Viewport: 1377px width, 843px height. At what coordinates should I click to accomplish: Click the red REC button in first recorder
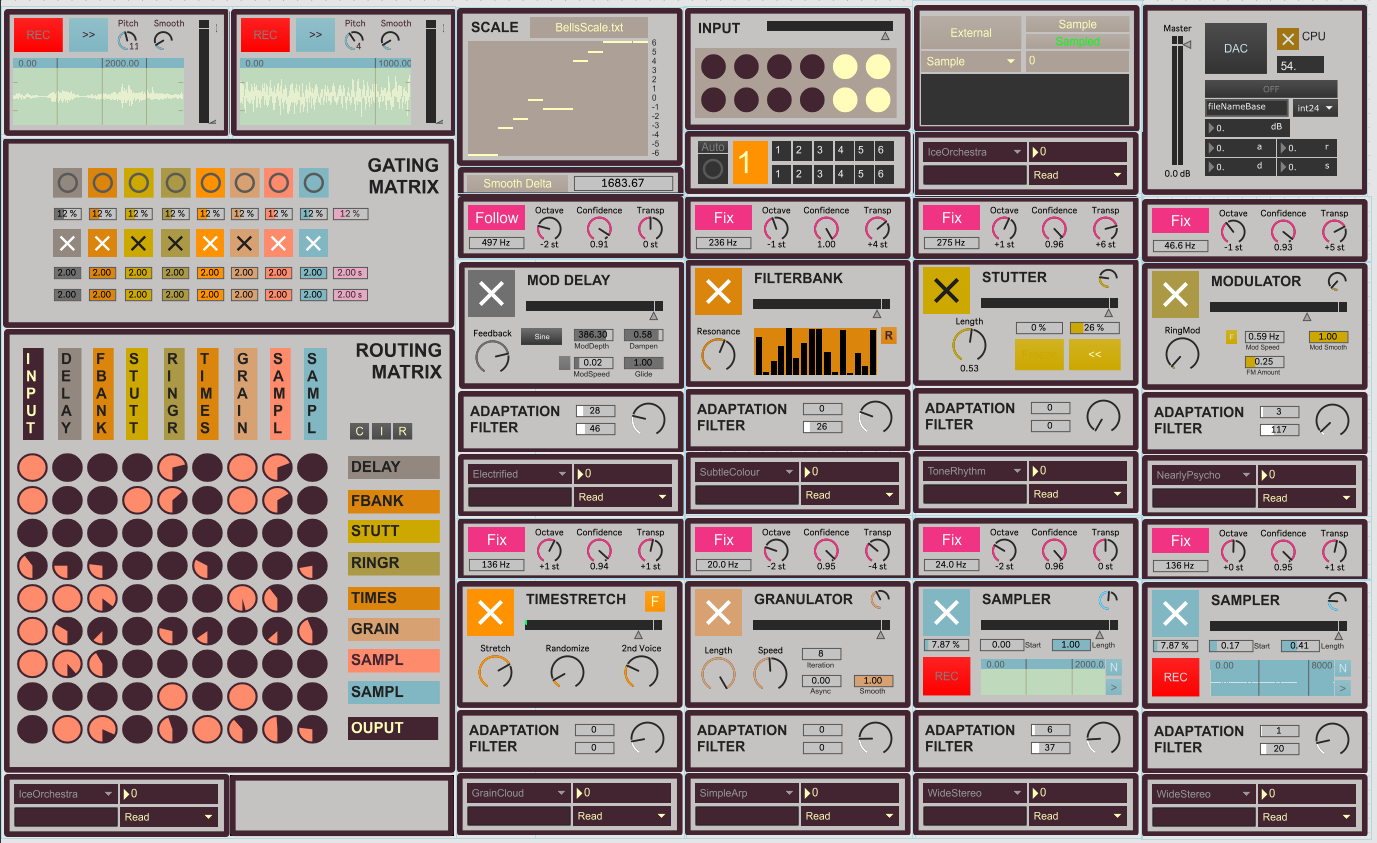pyautogui.click(x=39, y=35)
